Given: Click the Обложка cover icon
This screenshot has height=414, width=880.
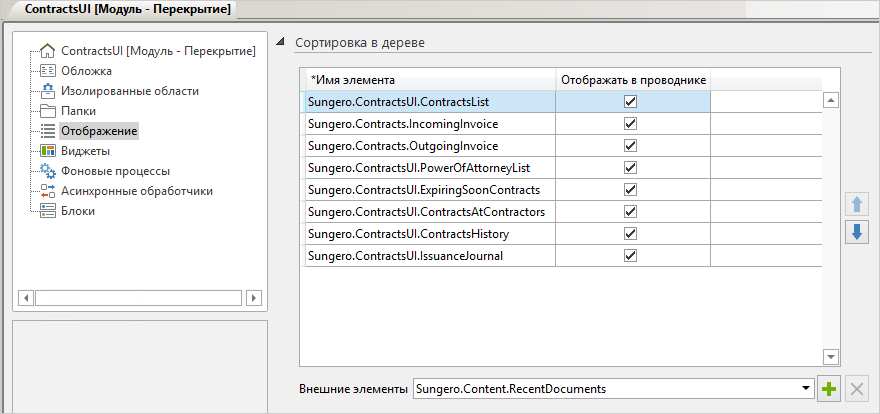Looking at the screenshot, I should (x=47, y=71).
